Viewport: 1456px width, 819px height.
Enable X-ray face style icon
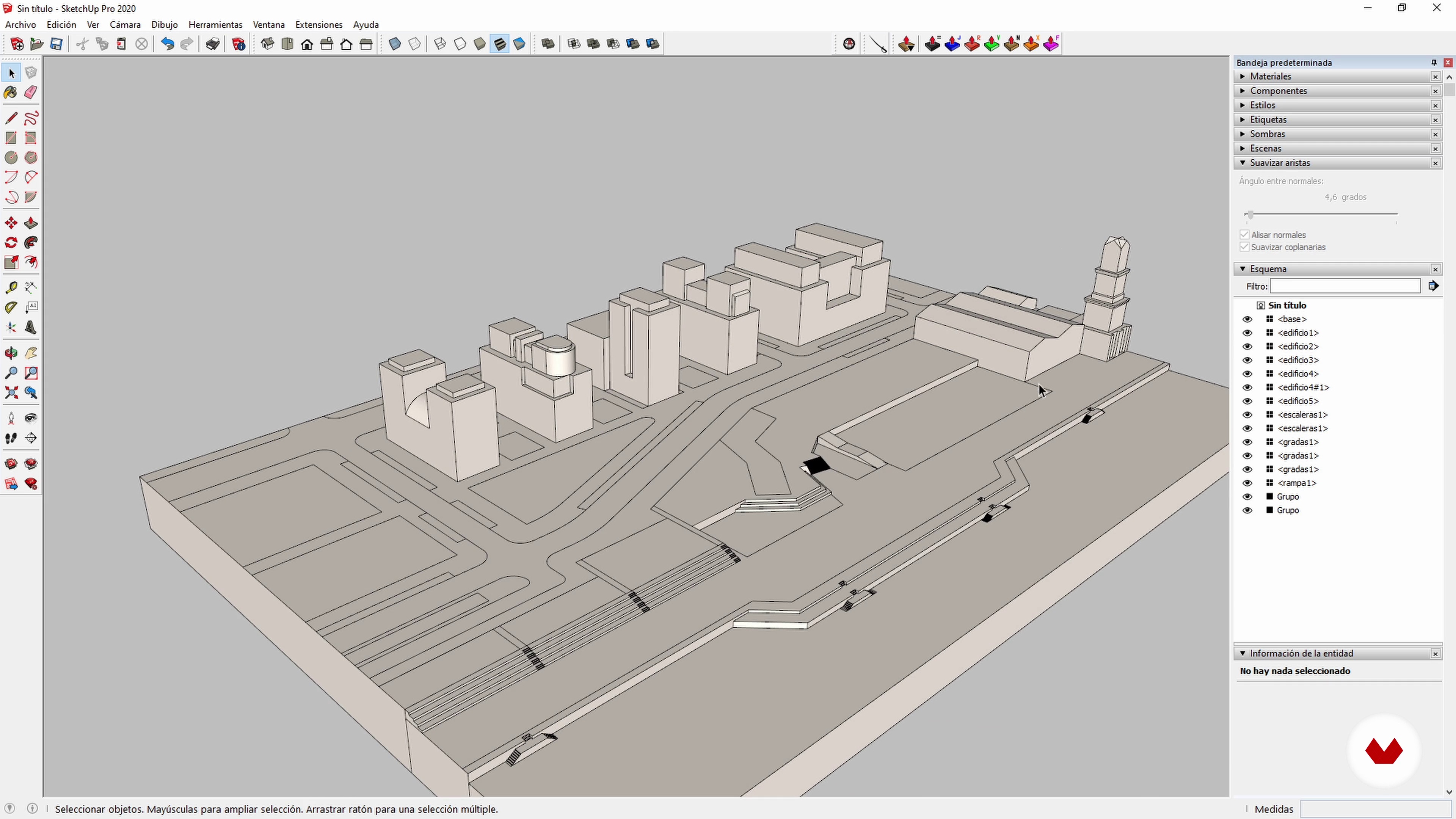tap(395, 44)
